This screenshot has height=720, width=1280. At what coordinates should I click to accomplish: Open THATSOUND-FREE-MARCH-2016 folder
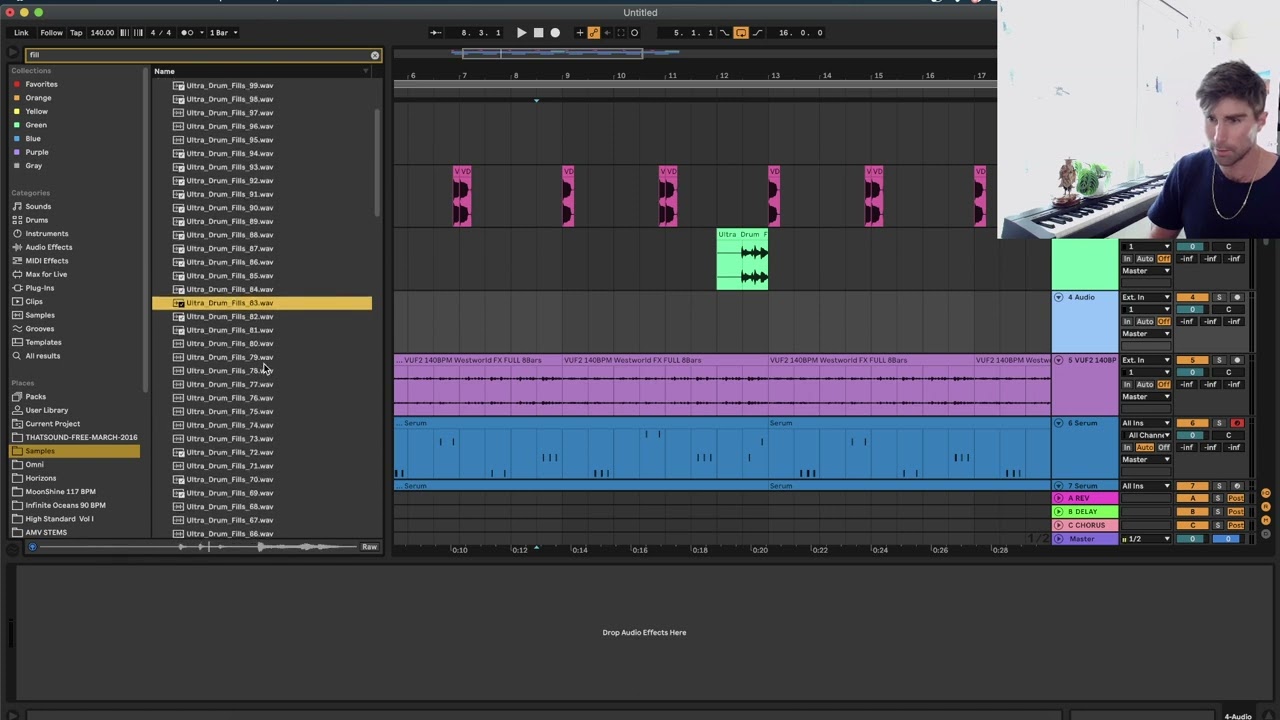(81, 437)
